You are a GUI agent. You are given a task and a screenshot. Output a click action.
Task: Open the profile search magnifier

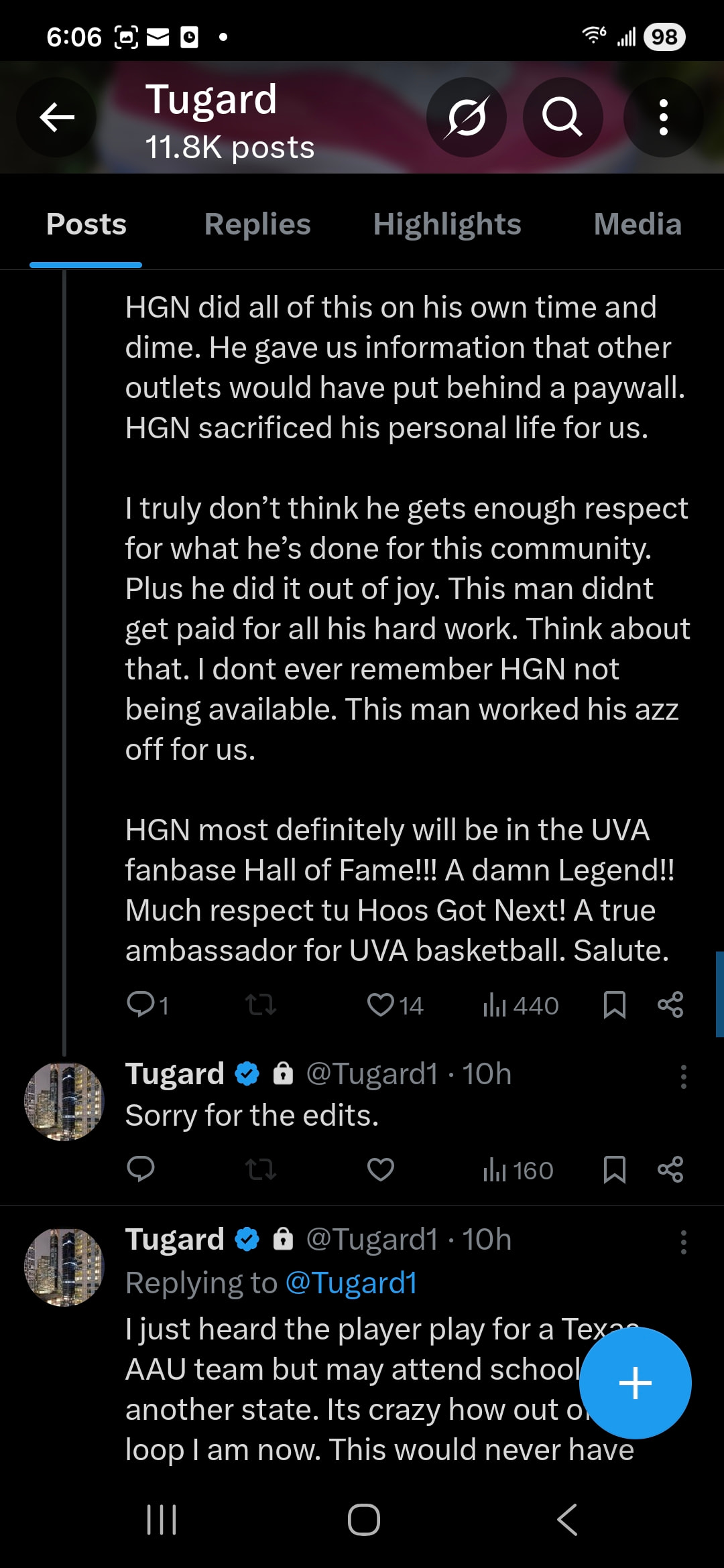tap(562, 118)
